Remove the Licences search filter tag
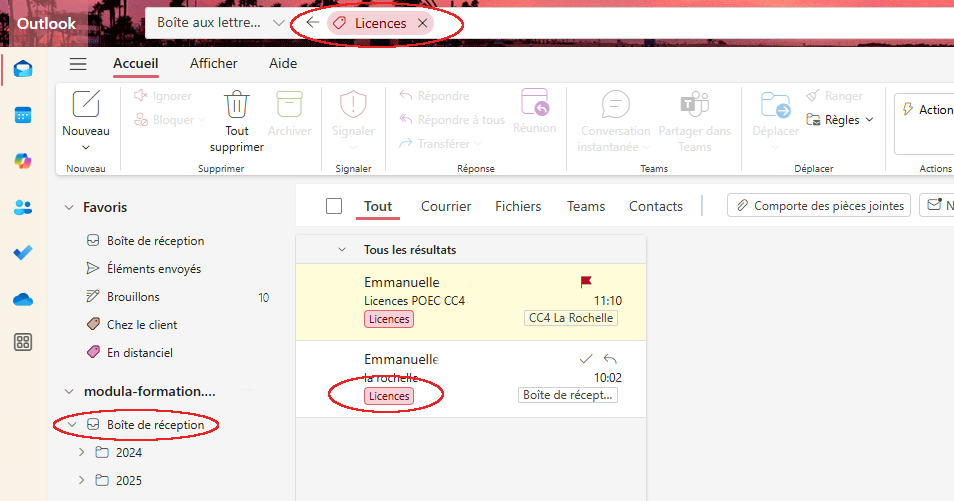This screenshot has height=501, width=954. click(423, 23)
